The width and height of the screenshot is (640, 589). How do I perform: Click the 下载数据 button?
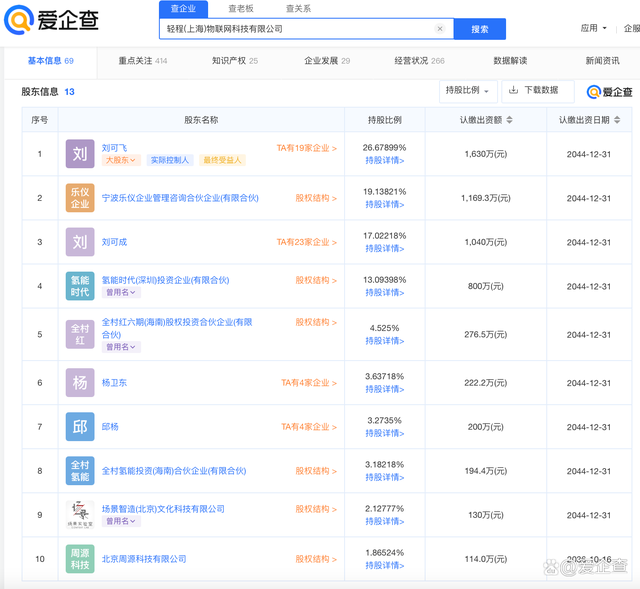point(537,91)
